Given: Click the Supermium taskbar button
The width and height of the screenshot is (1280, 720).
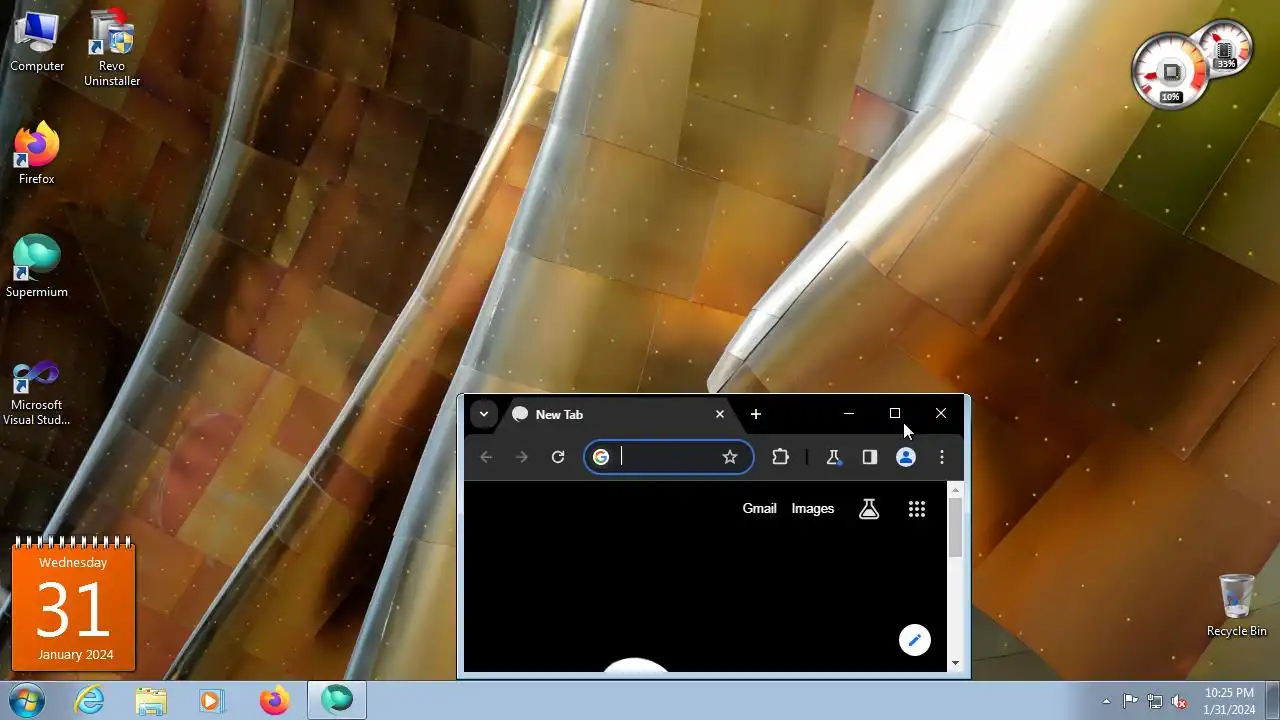Looking at the screenshot, I should [337, 700].
